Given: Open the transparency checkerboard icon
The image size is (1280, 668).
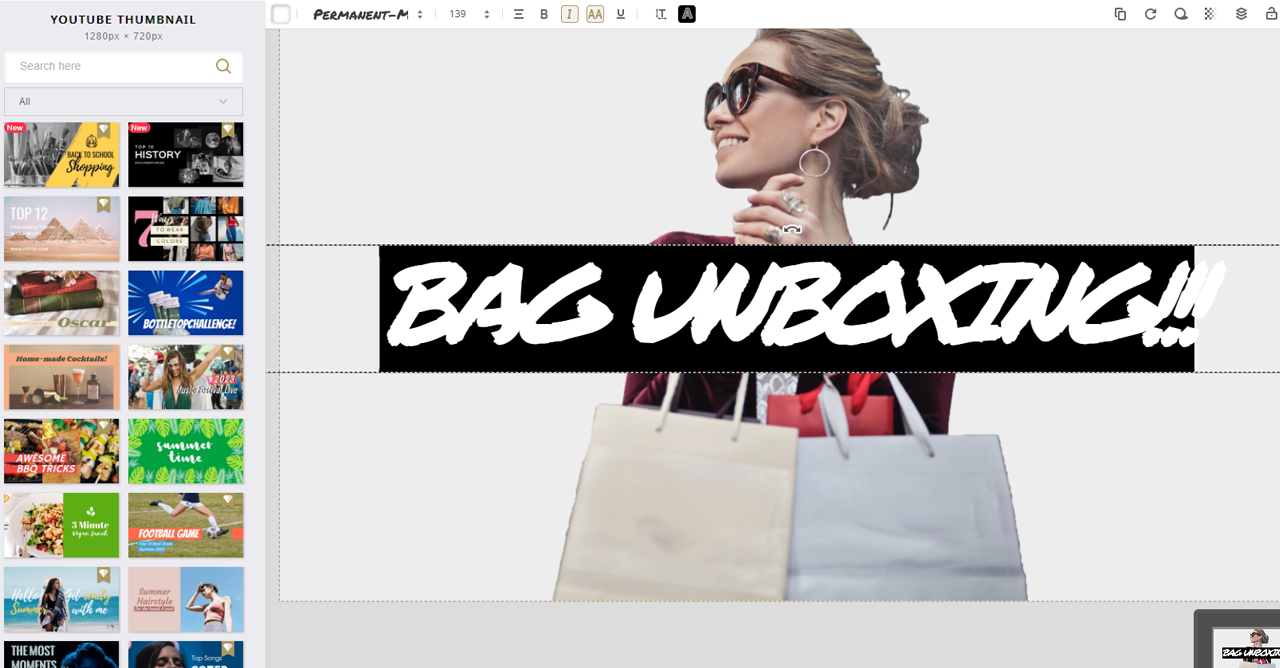Looking at the screenshot, I should pyautogui.click(x=1210, y=14).
